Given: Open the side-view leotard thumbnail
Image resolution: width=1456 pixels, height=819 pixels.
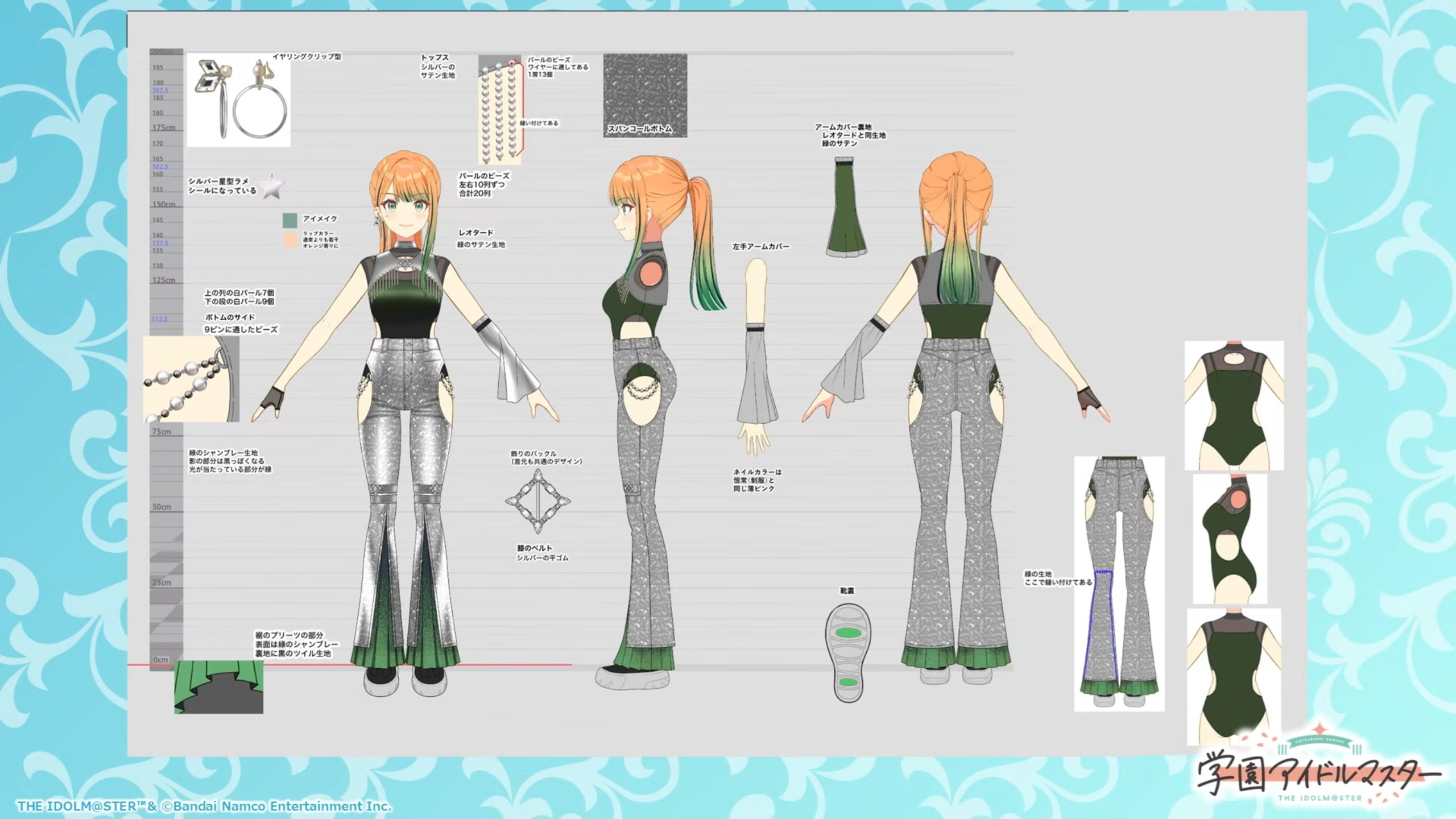Looking at the screenshot, I should 1230,539.
